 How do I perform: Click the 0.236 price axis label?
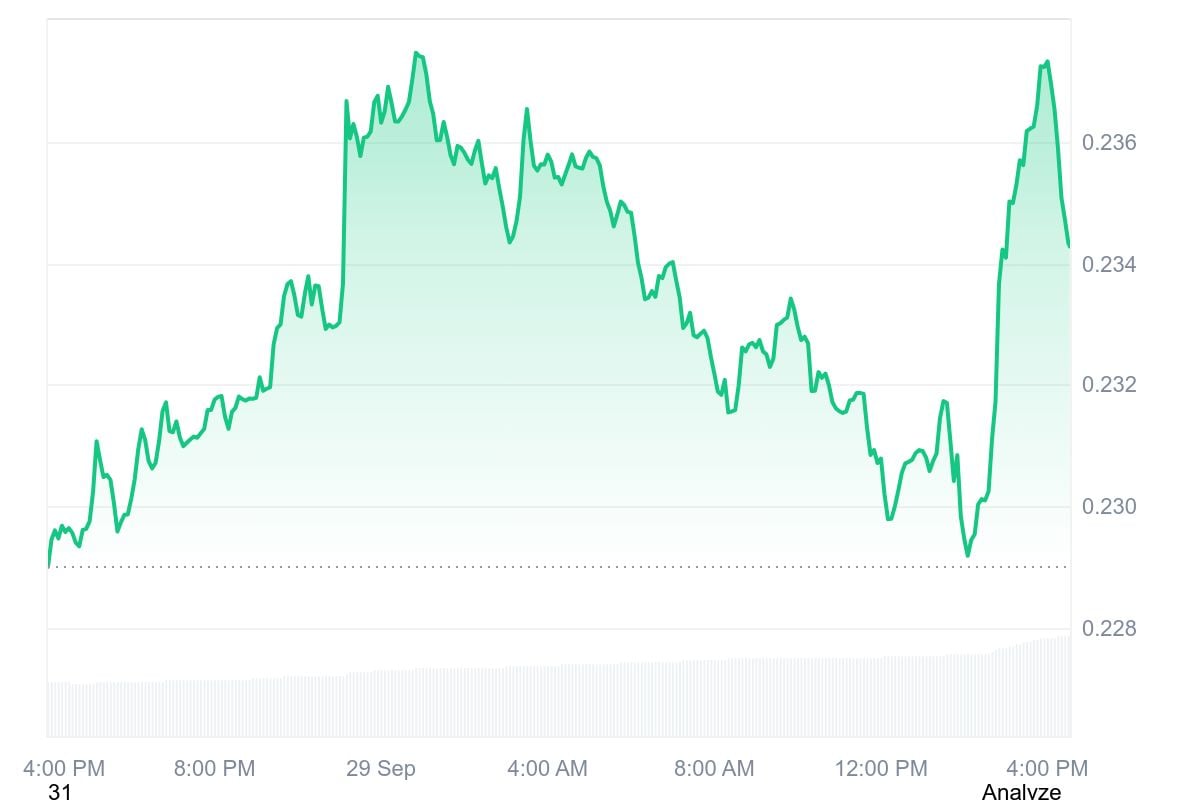(x=1109, y=143)
